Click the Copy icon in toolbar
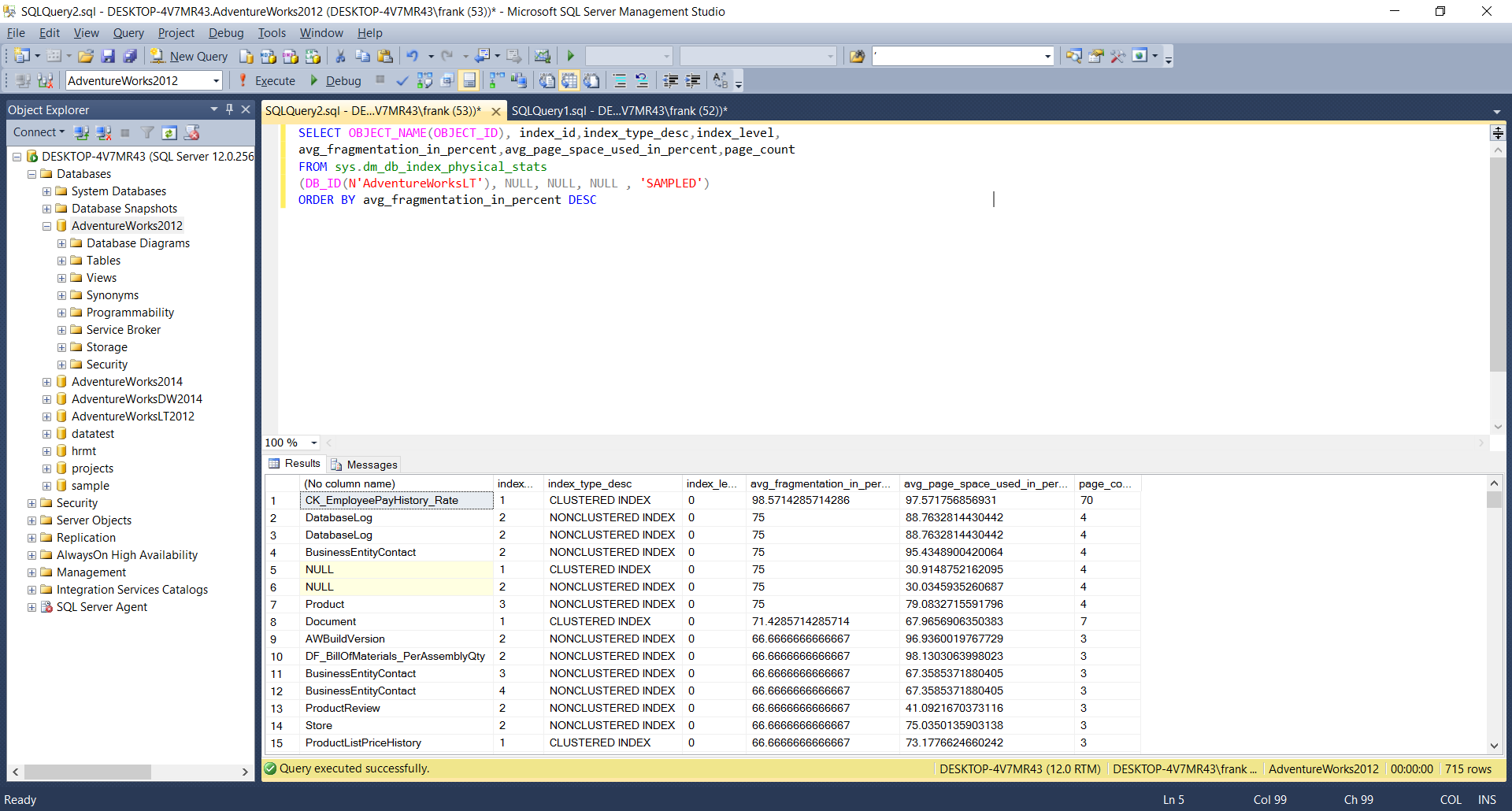 tap(362, 56)
